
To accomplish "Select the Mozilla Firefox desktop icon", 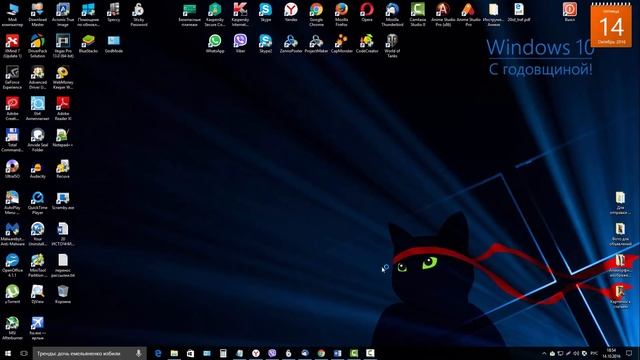I will pyautogui.click(x=341, y=15).
